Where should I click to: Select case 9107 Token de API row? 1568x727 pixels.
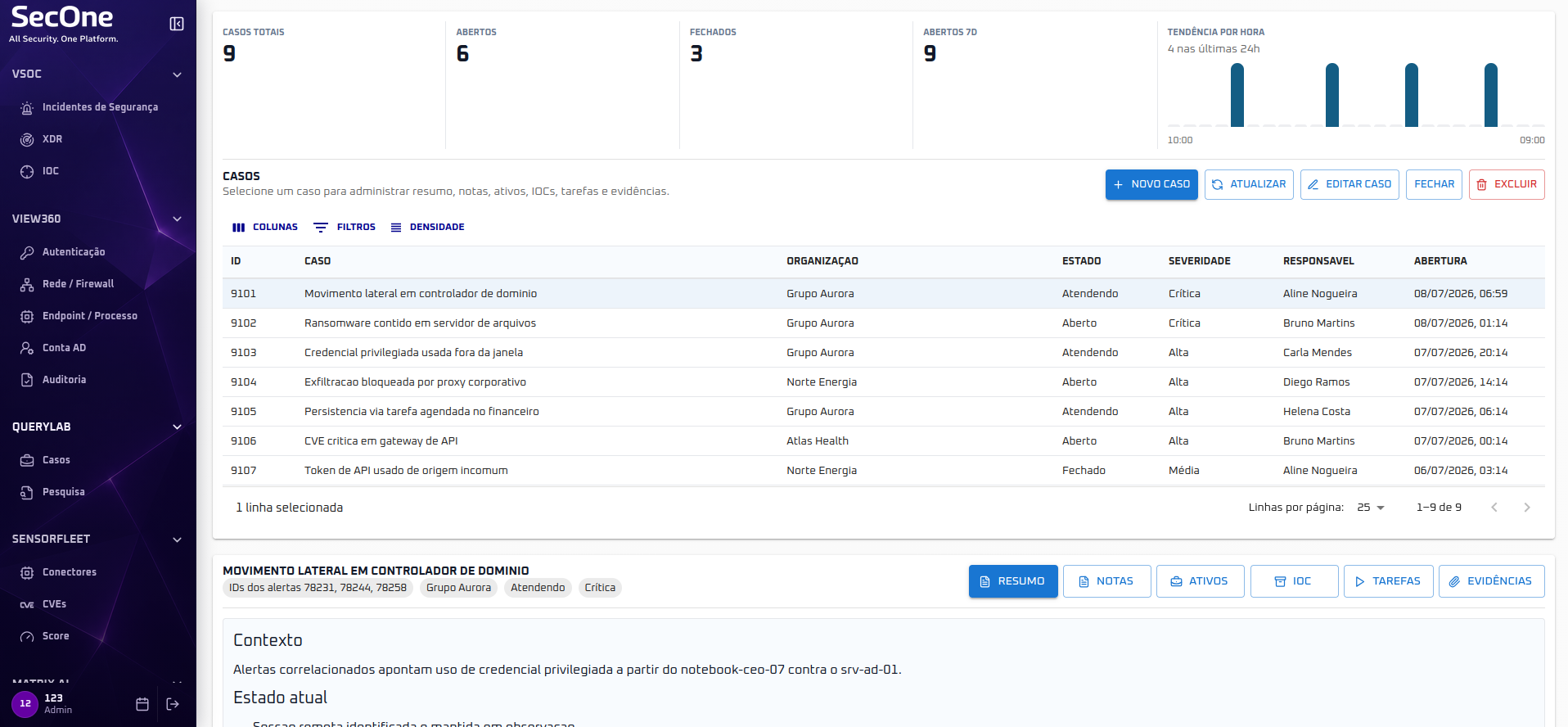click(883, 471)
